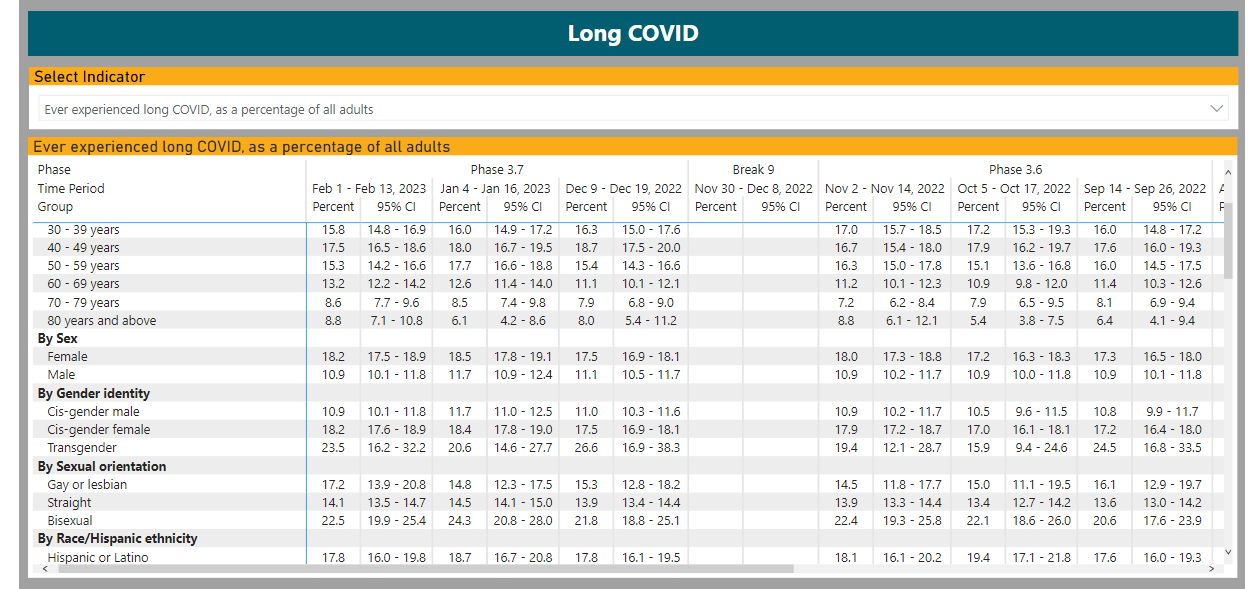Viewport: 1255px width, 589px height.
Task: Select the 60 - 69 years row label
Action: pos(83,284)
